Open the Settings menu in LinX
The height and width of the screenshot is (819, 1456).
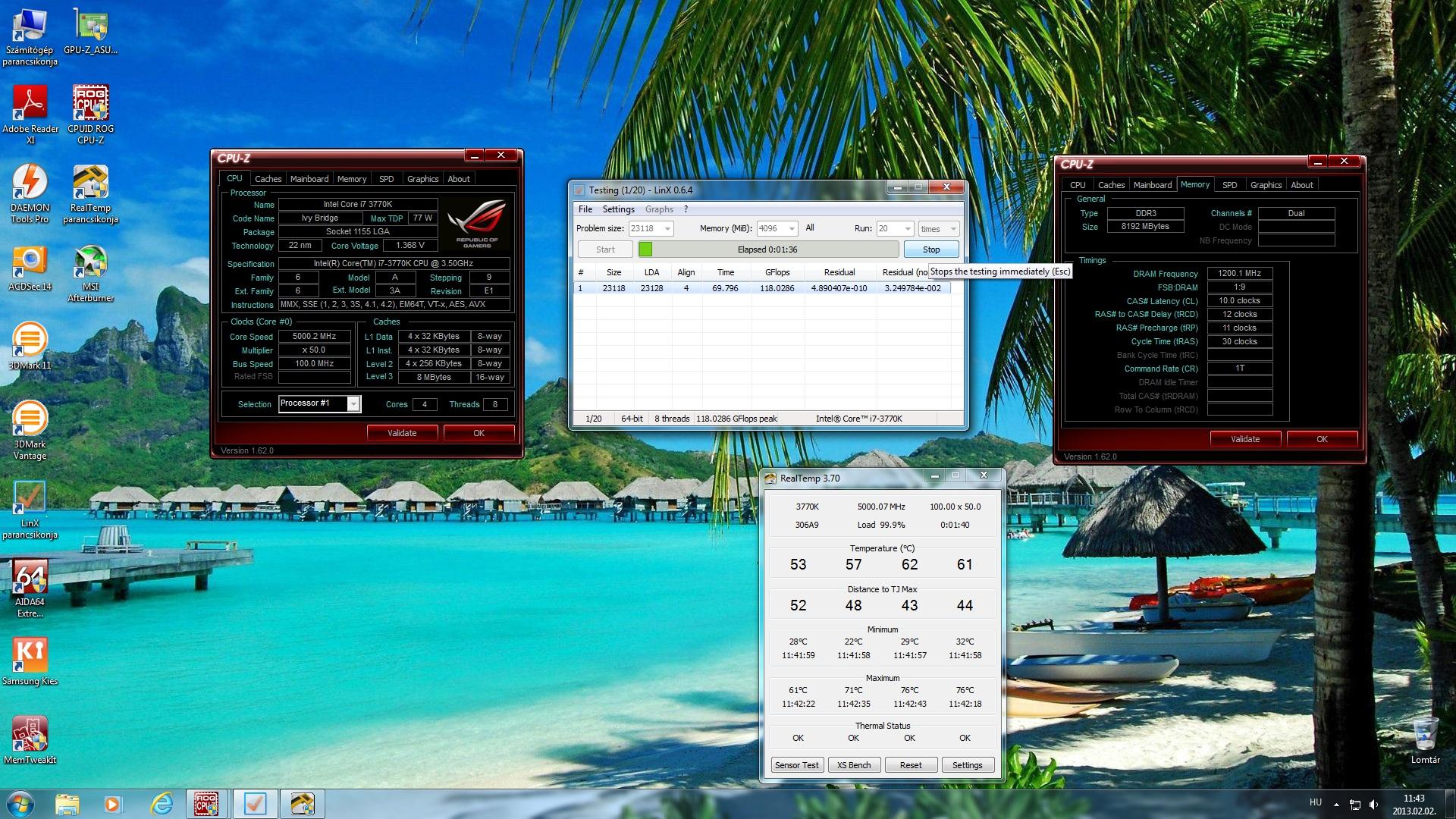pyautogui.click(x=619, y=209)
